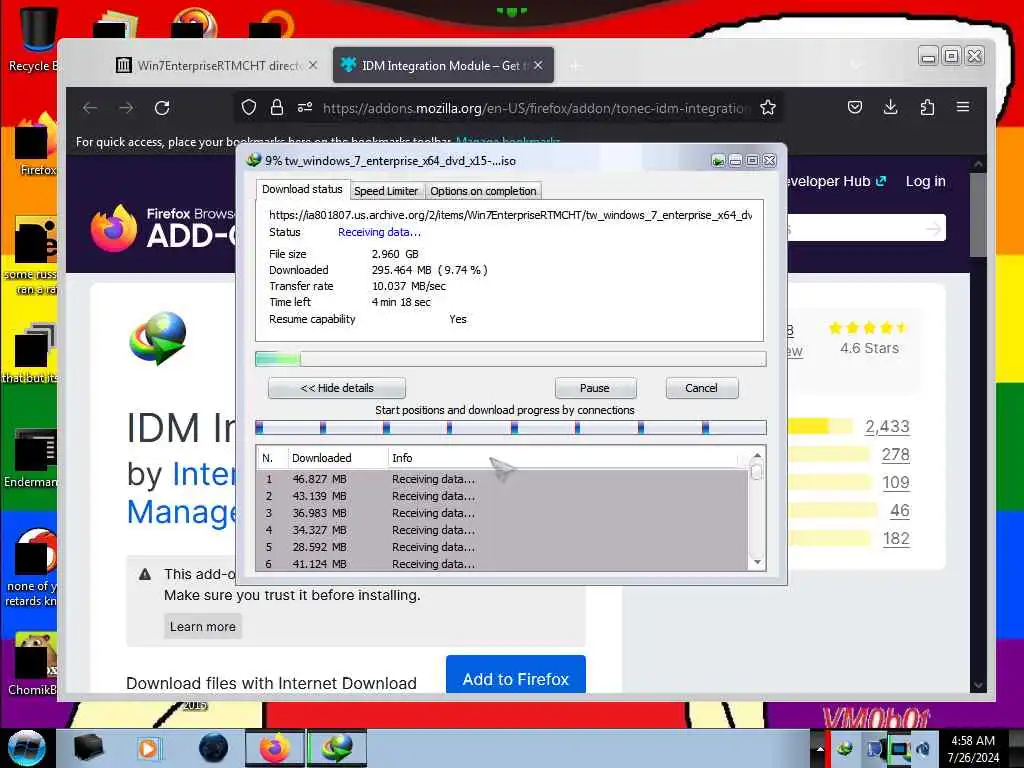Screen dimensions: 1024x768
Task: Open Firefox downloads panel
Action: pyautogui.click(x=890, y=107)
